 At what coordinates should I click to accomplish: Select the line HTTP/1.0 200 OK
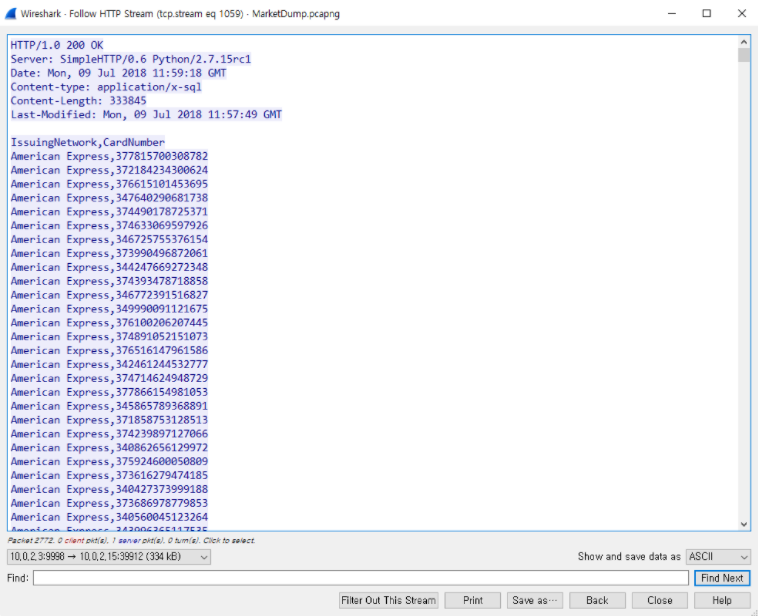pyautogui.click(x=57, y=45)
